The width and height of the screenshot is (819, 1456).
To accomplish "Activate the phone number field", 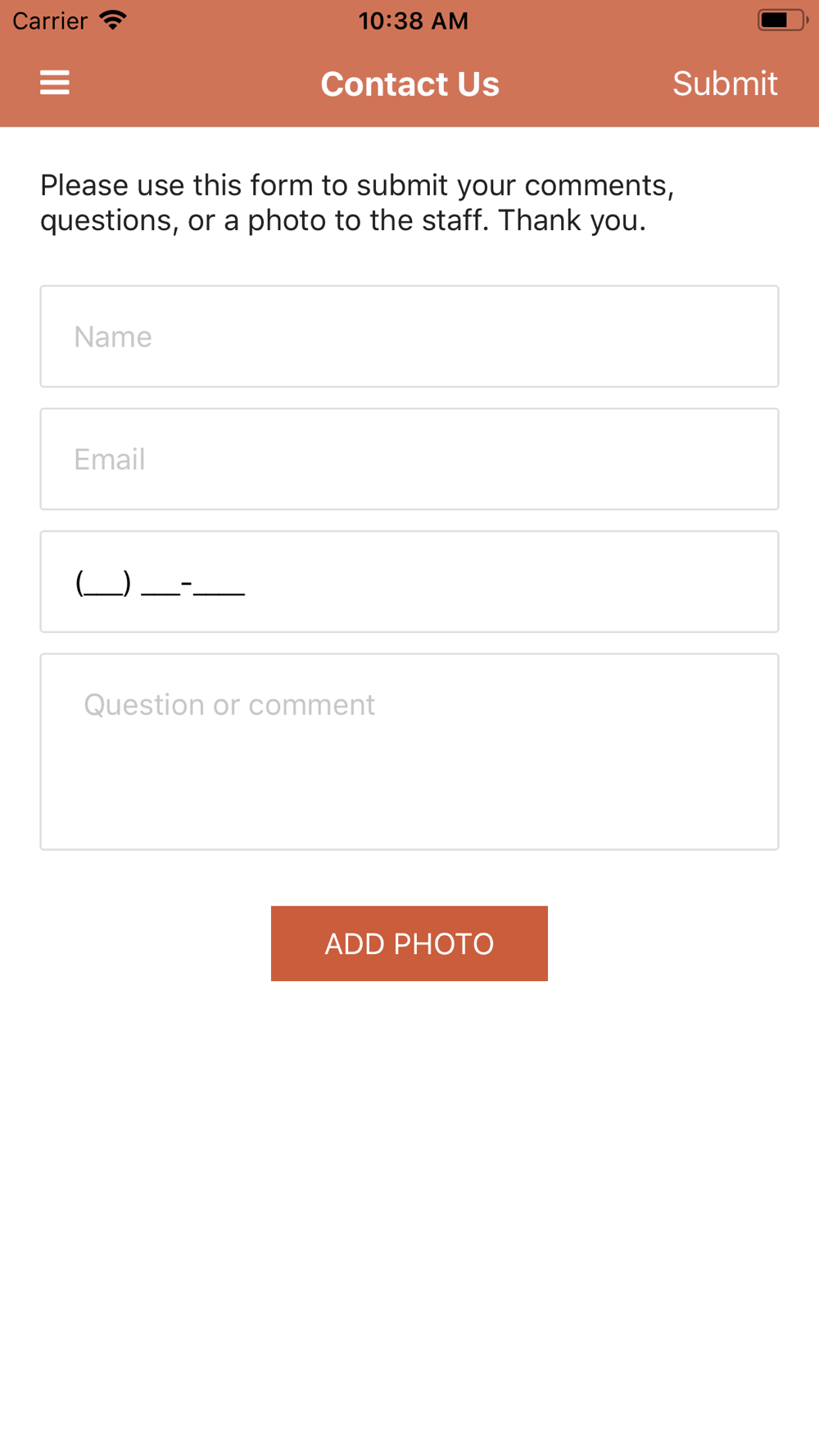I will [x=409, y=581].
